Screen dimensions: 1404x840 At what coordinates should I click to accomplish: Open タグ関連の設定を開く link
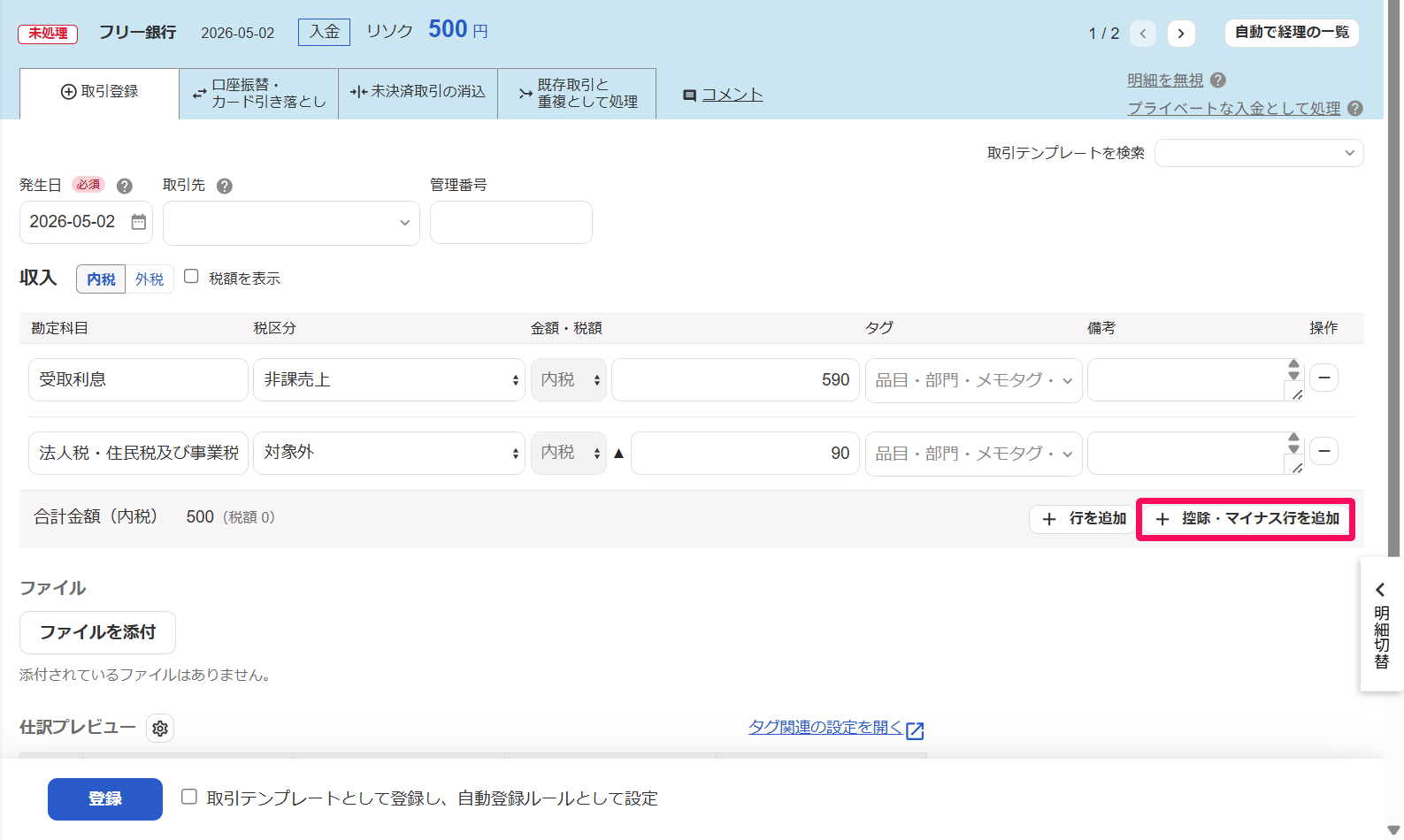(825, 728)
